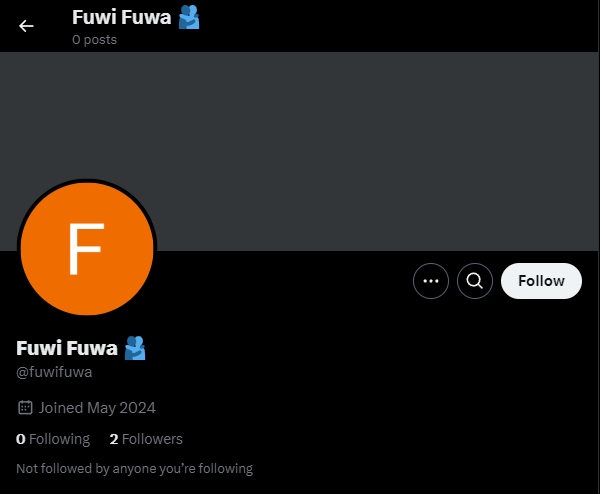600x494 pixels.
Task: Click the calendar icon beside Joined date
Action: point(25,408)
